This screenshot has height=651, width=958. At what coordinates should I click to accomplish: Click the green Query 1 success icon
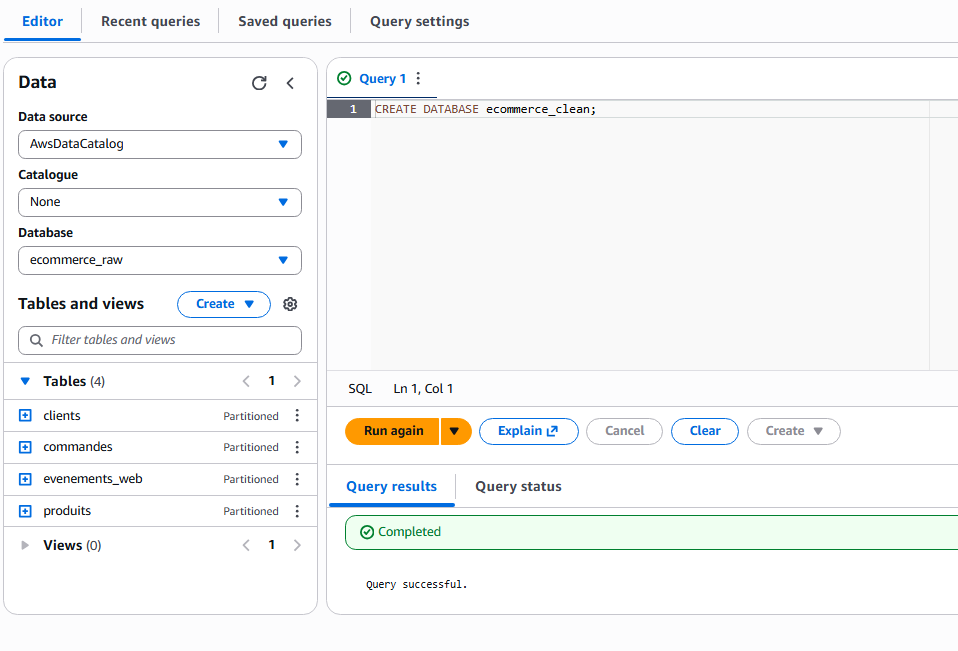point(344,78)
